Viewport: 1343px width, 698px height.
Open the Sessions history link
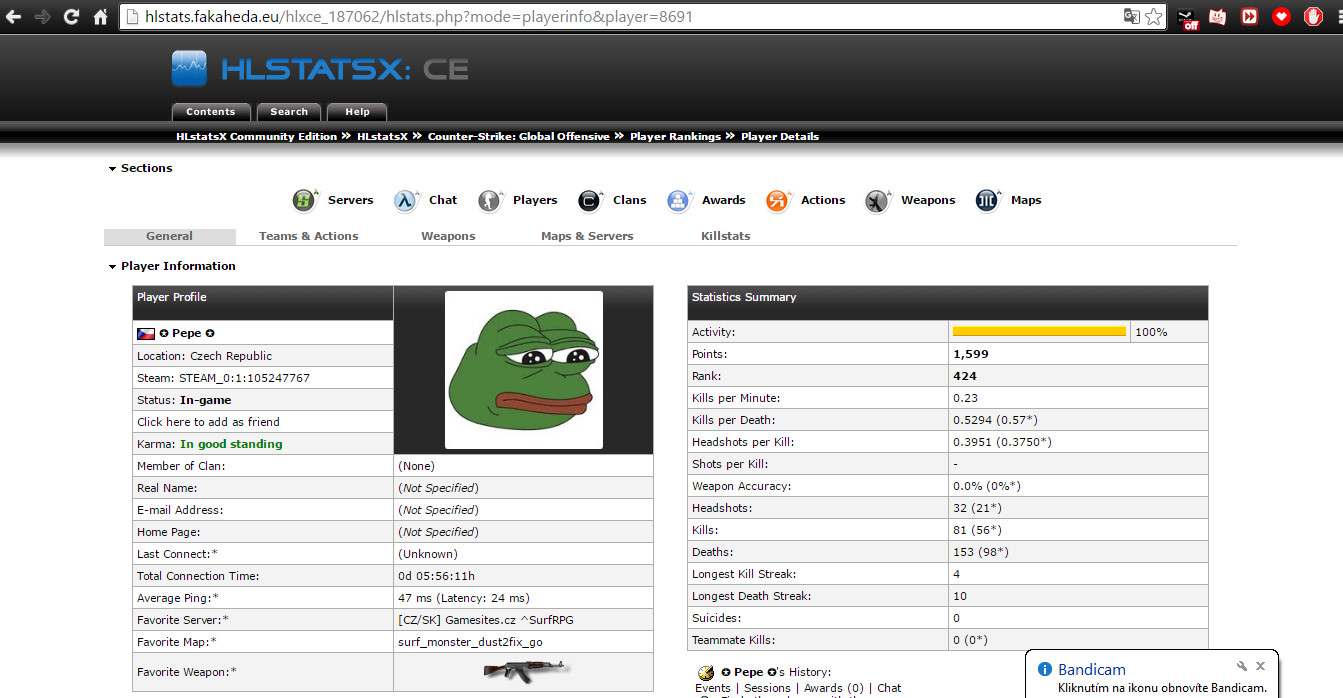tap(767, 688)
